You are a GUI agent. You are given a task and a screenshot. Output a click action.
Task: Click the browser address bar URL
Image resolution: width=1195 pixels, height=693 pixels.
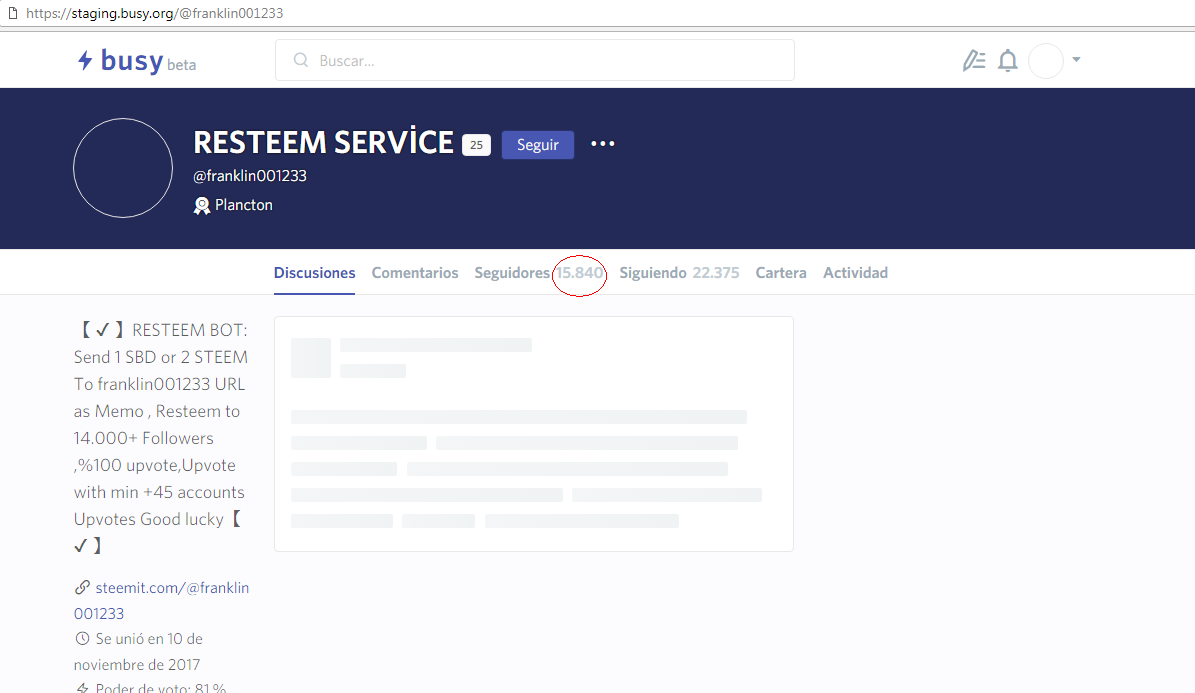(x=155, y=13)
